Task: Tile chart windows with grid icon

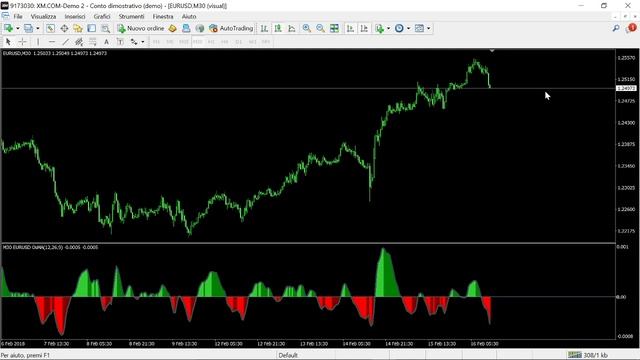Action: [334, 28]
